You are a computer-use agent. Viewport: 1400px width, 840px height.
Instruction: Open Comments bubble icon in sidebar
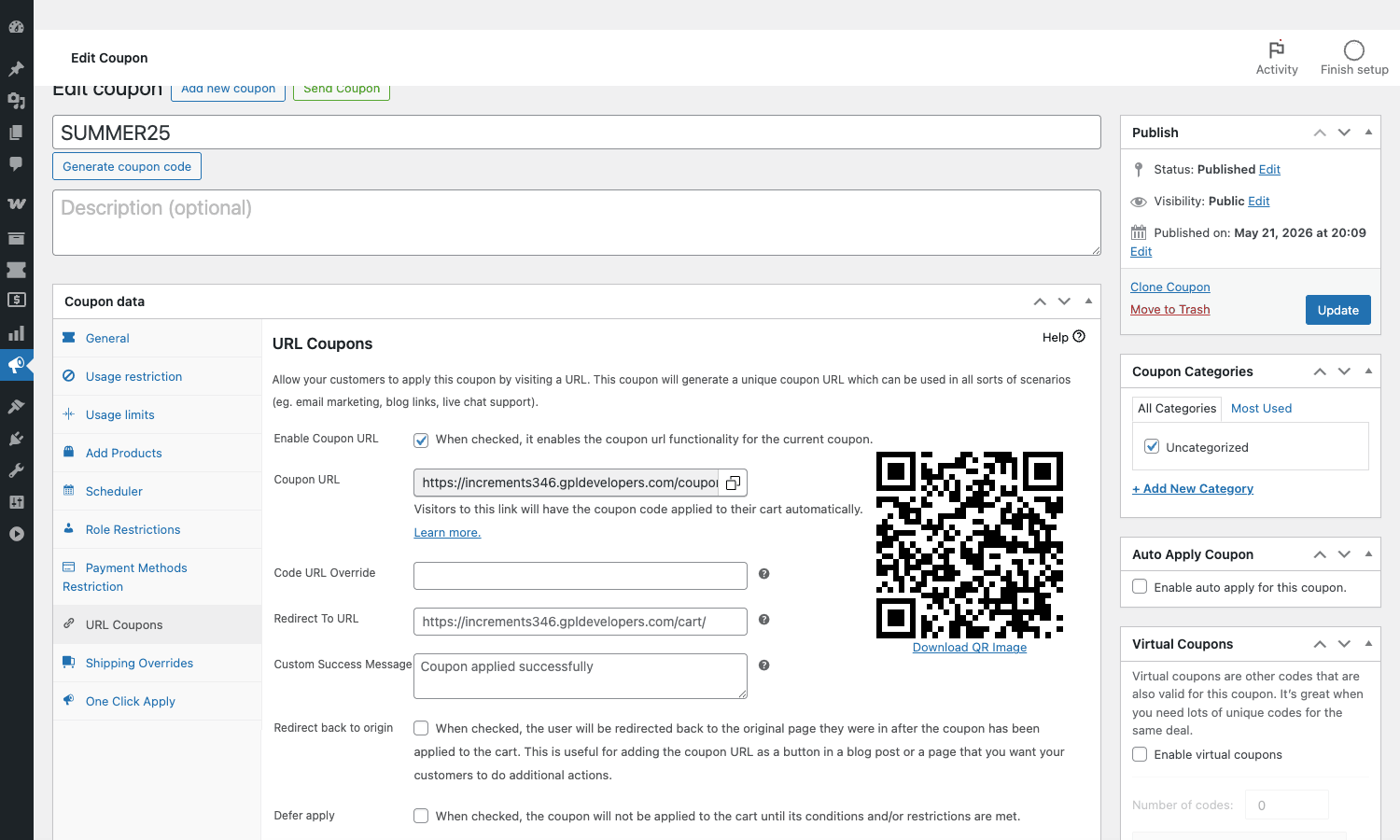[x=16, y=164]
